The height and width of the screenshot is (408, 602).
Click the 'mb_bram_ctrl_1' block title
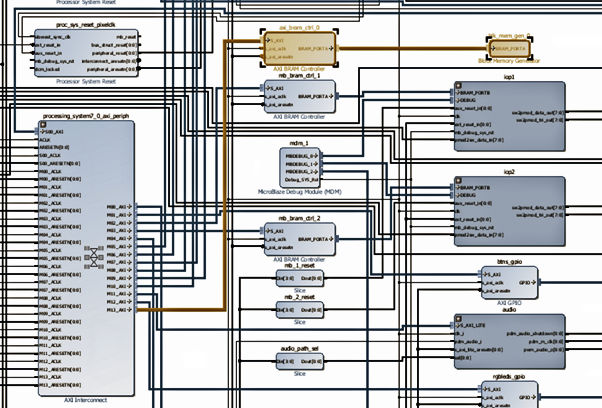tap(299, 76)
